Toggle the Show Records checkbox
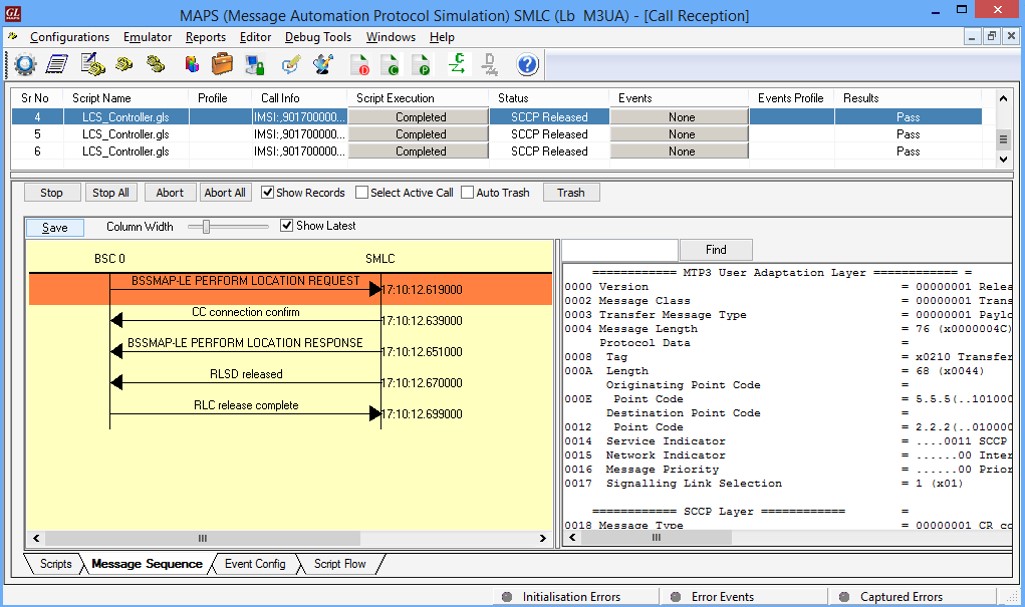Viewport: 1025px width, 607px height. [x=267, y=192]
